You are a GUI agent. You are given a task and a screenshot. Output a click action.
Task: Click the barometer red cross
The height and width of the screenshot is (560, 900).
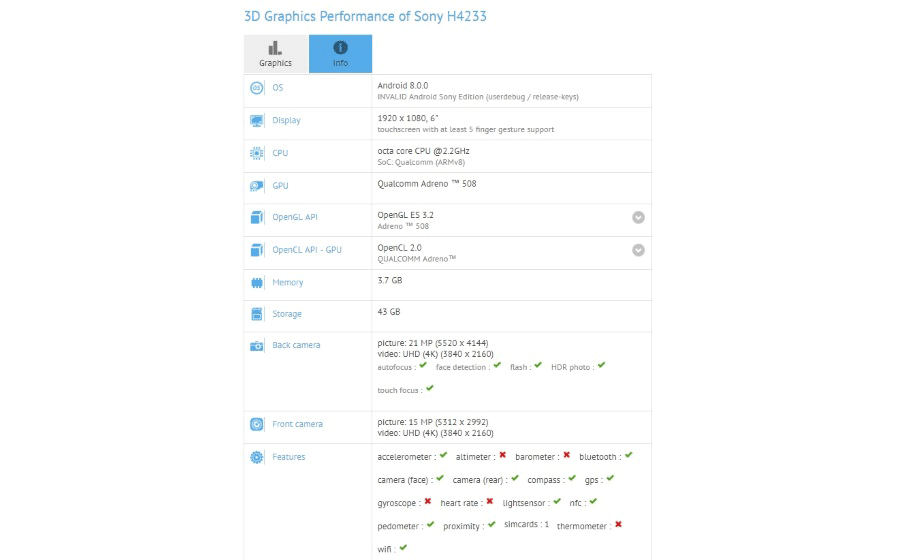click(x=567, y=455)
